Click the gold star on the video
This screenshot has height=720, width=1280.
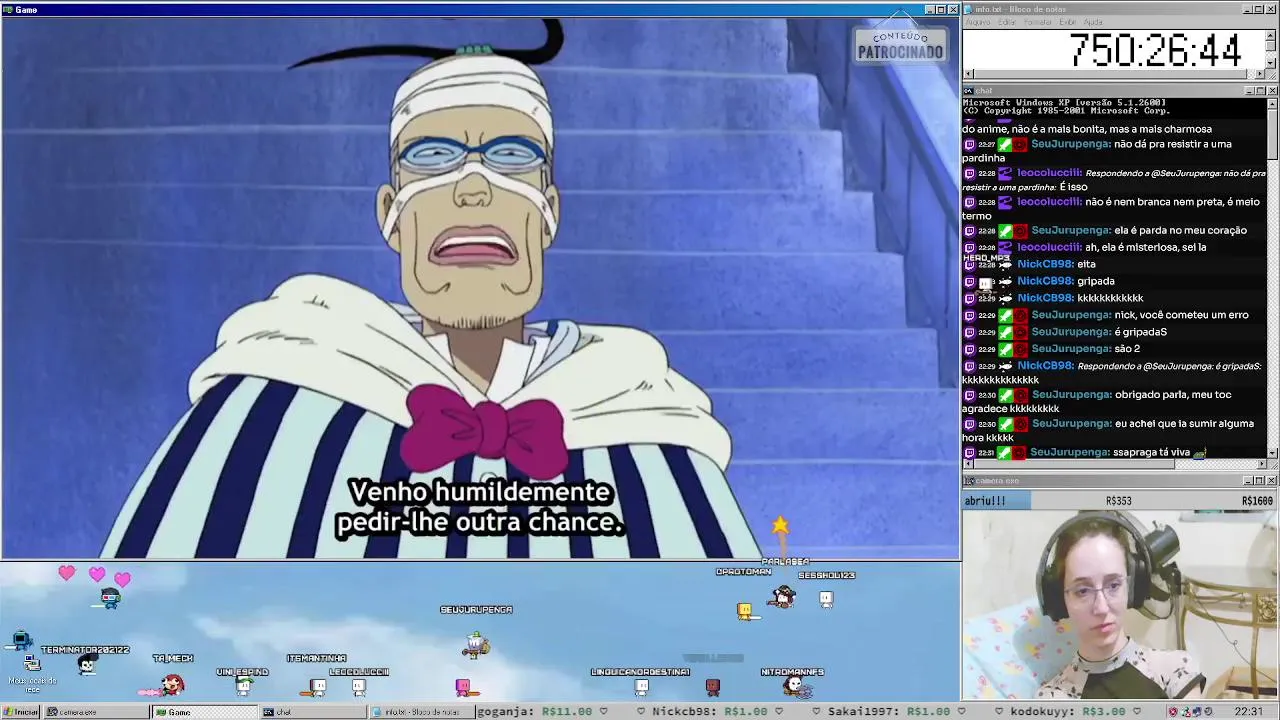[780, 525]
